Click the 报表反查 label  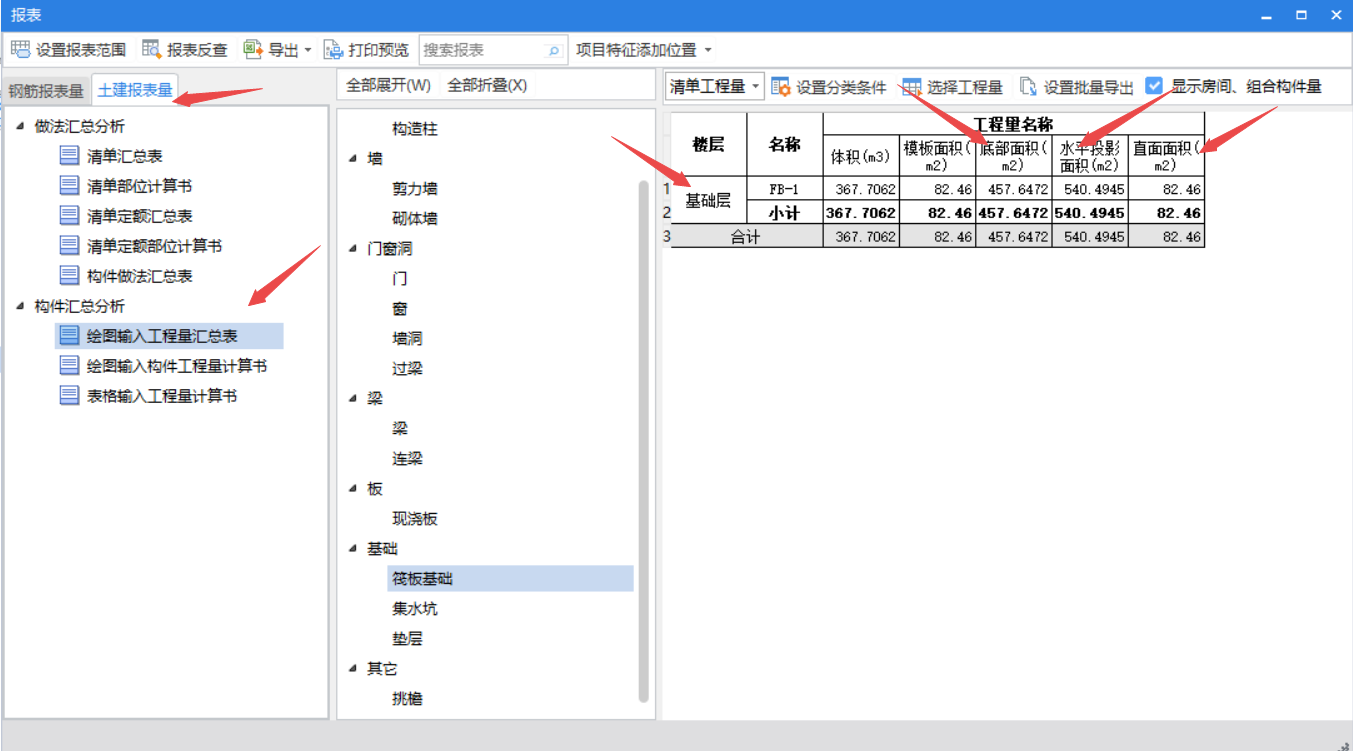coord(197,50)
